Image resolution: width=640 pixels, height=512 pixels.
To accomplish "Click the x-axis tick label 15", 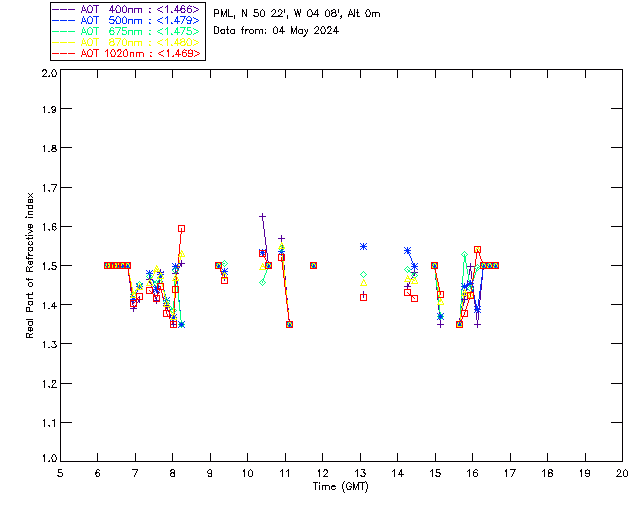I will click(x=435, y=473).
